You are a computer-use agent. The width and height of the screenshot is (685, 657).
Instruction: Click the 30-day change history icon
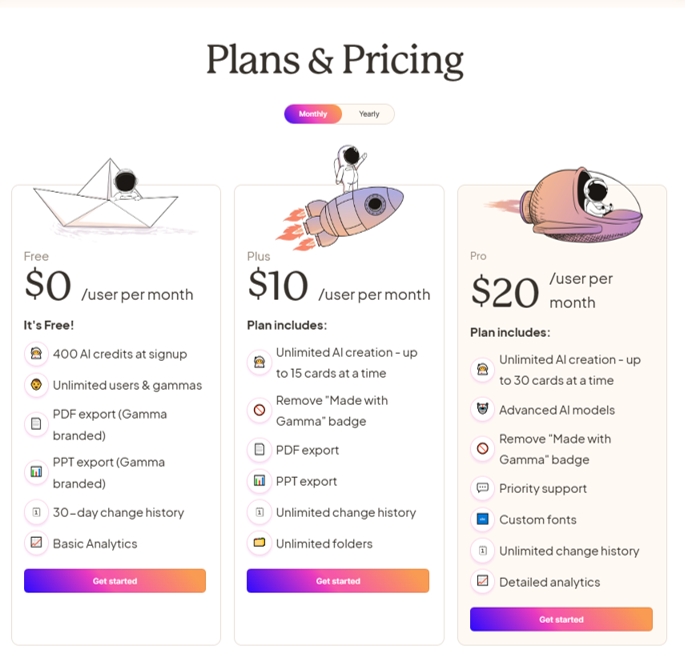click(36, 512)
